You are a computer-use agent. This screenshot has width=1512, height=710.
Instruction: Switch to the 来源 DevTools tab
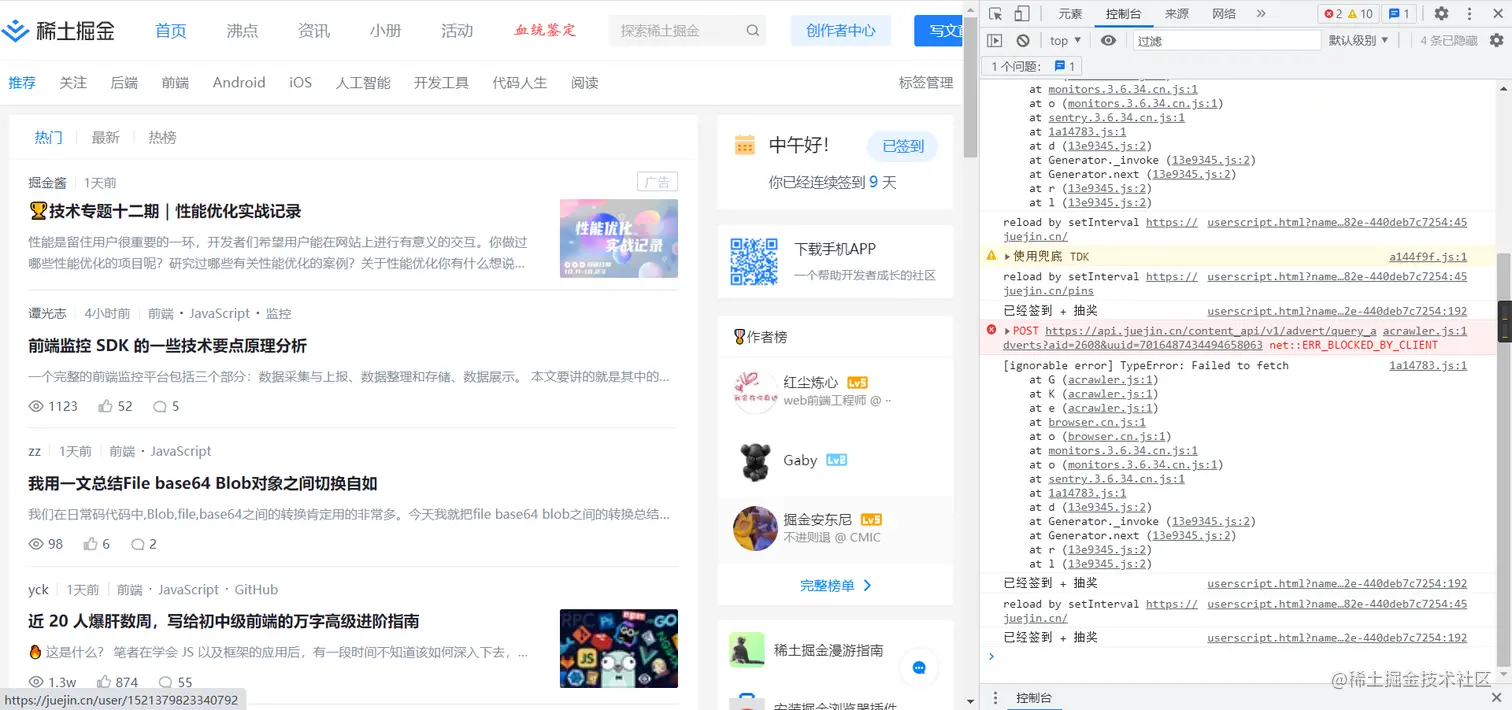pyautogui.click(x=1177, y=14)
